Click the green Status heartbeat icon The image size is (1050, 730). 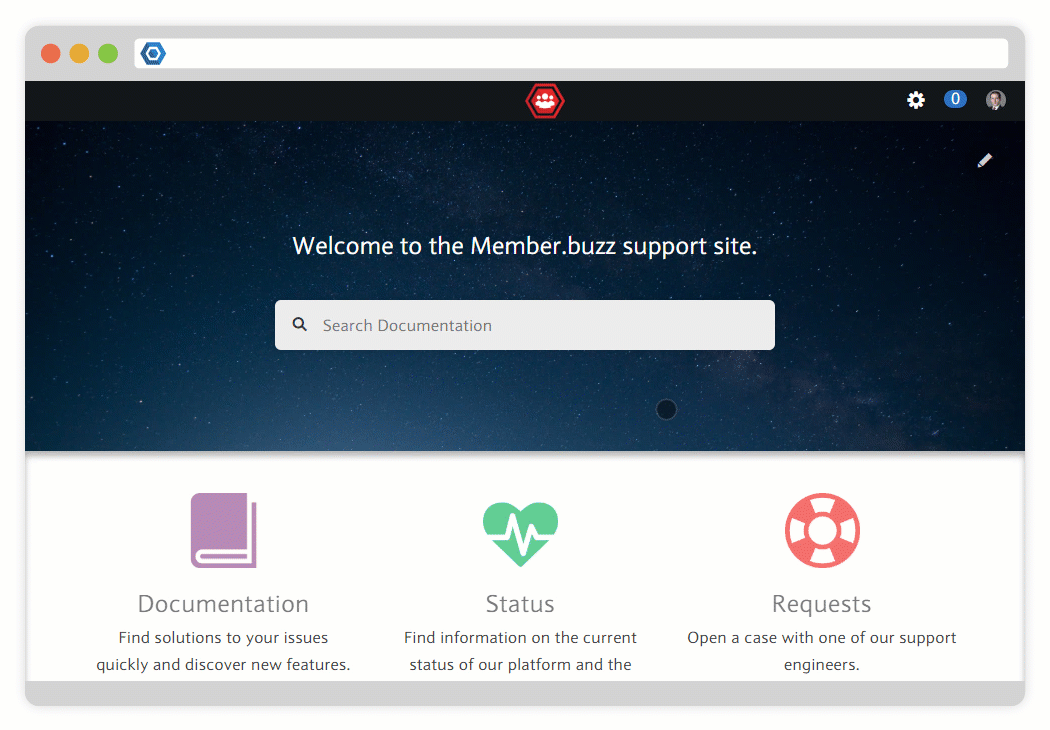click(x=520, y=532)
